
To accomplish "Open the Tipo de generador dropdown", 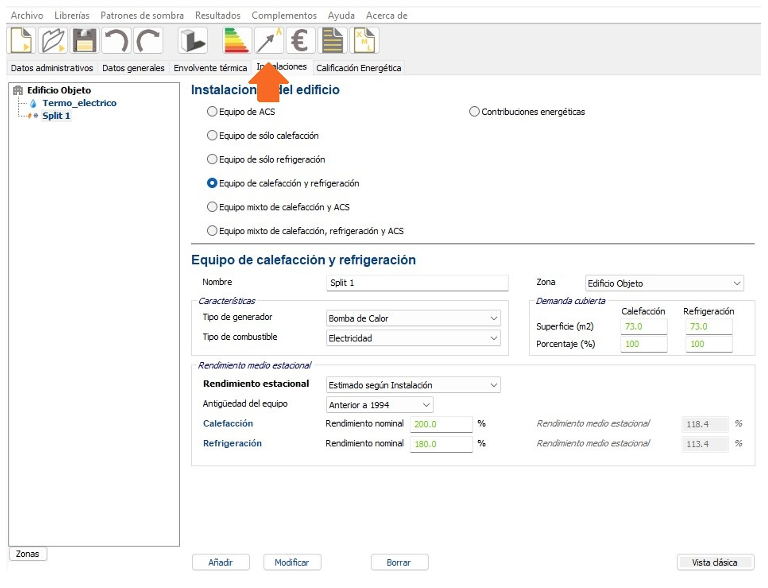I will 413,318.
